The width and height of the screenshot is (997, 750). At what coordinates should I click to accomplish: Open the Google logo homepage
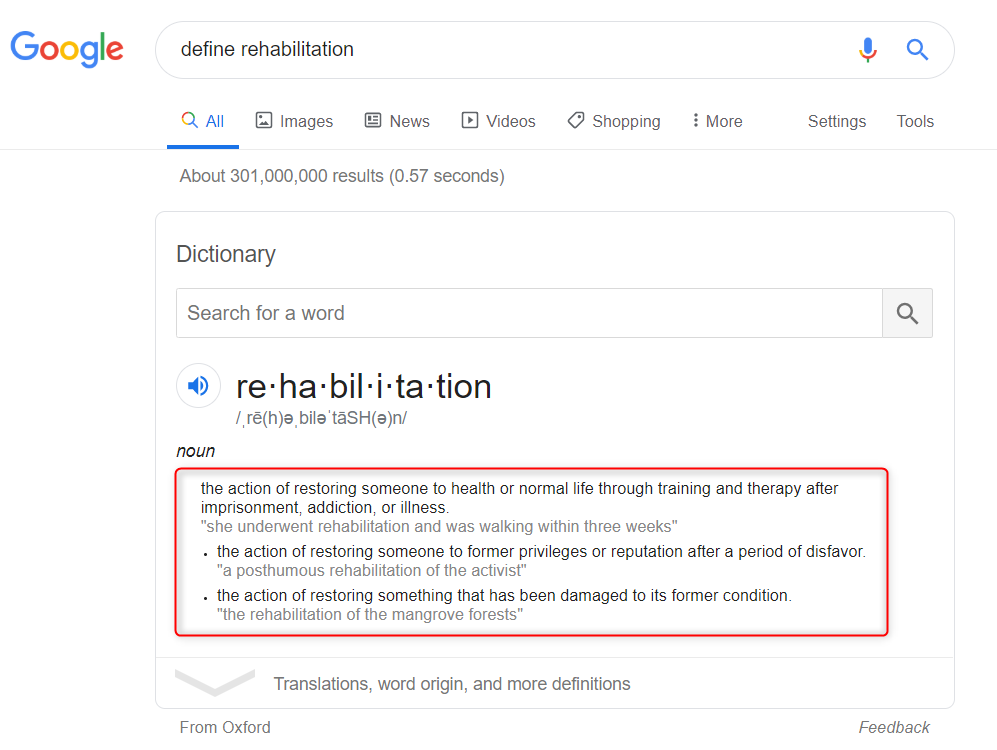[x=67, y=49]
